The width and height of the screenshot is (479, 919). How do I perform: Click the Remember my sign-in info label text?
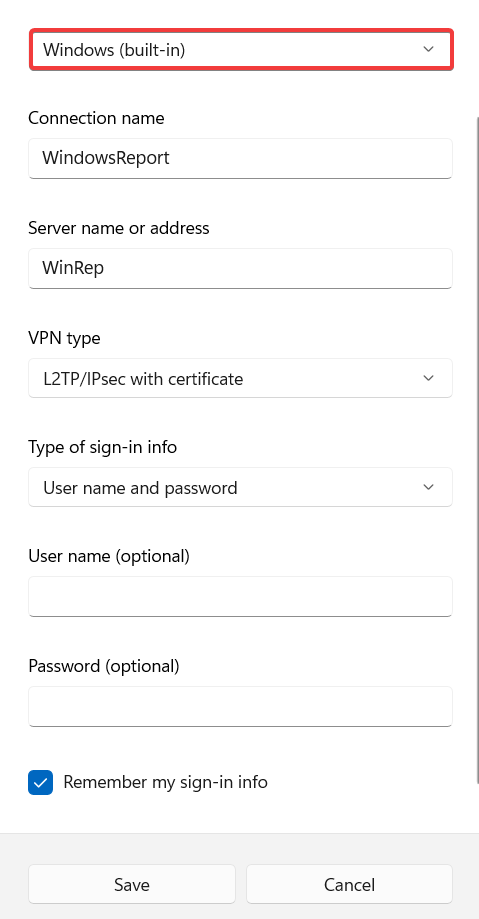(165, 782)
